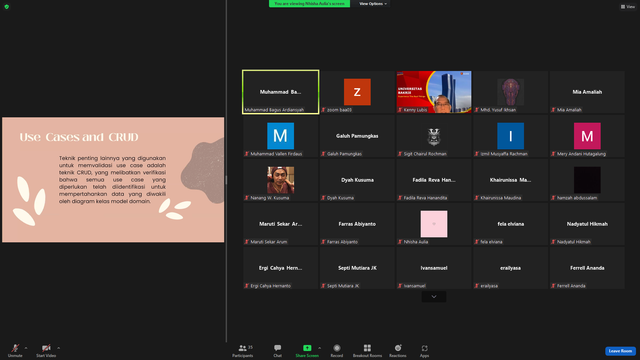Screen dimensions: 640x360
Task: Select Mery Andani Hutagalung participant tile
Action: pos(587,136)
